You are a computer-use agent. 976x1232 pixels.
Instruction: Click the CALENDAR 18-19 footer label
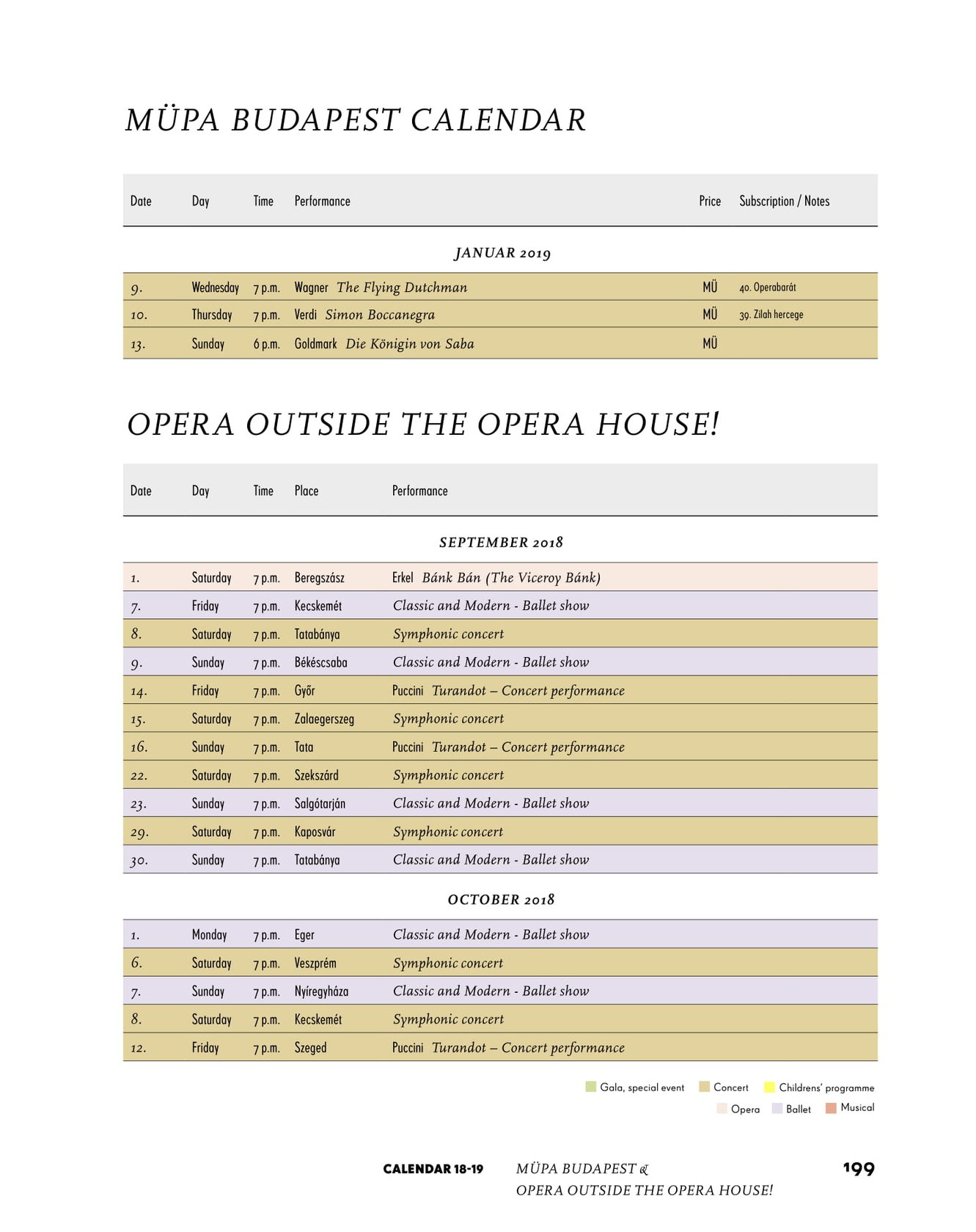(433, 1169)
